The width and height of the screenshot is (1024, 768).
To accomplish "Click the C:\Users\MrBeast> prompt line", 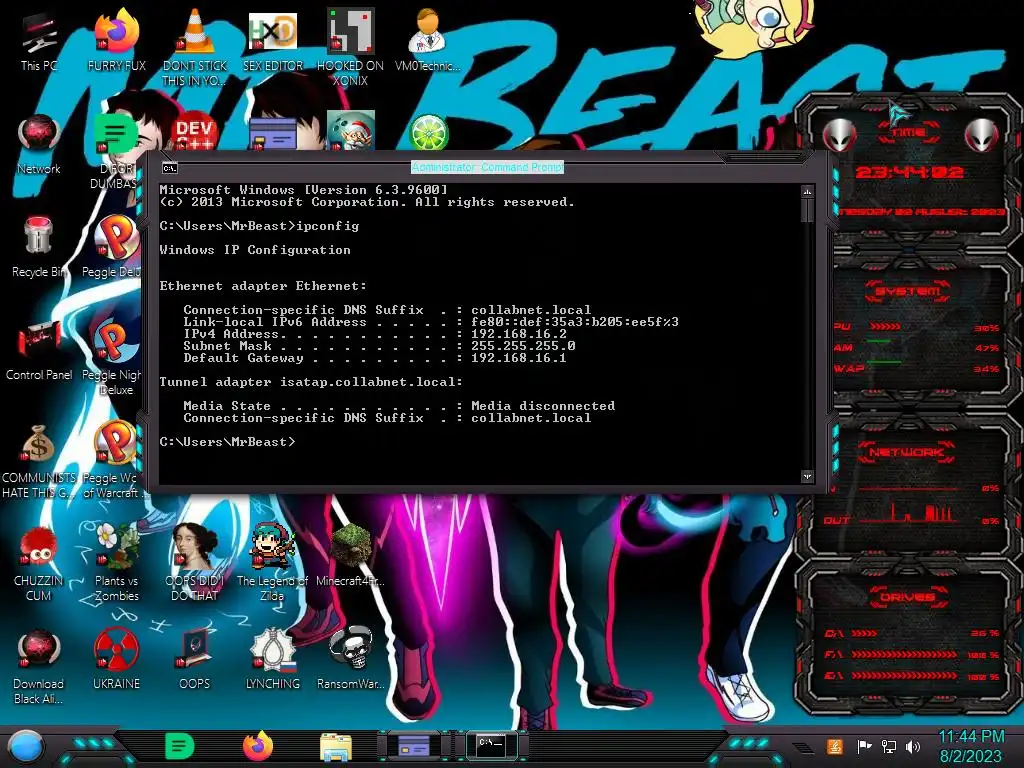I will click(227, 441).
